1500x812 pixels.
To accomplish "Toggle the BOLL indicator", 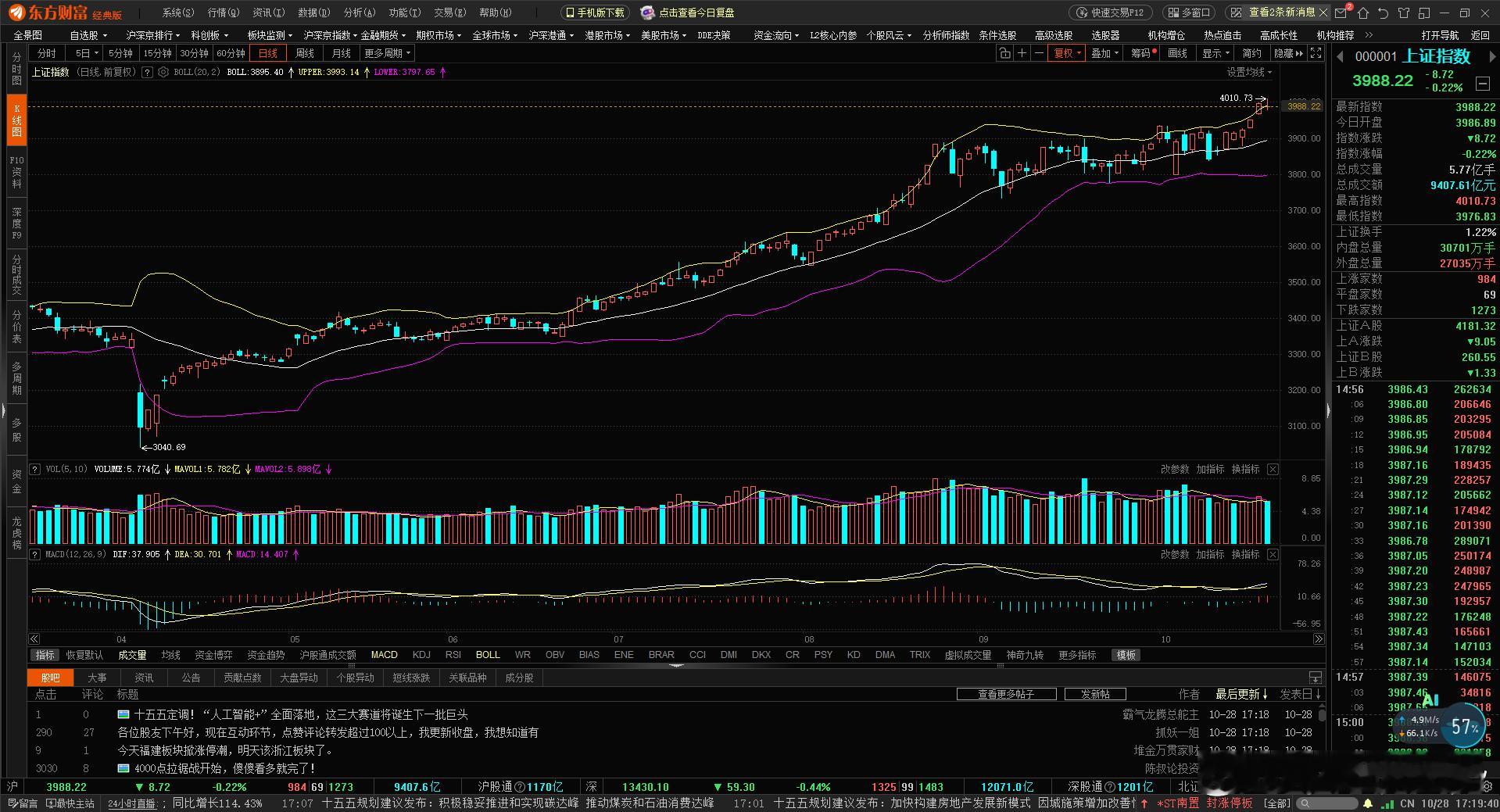I will click(488, 655).
